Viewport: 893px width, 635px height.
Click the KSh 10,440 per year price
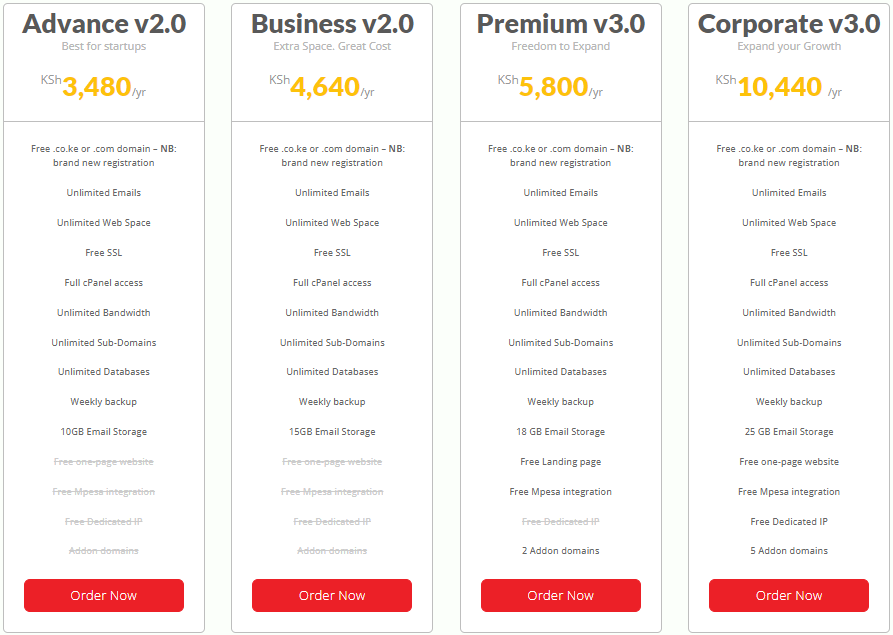pyautogui.click(x=779, y=87)
